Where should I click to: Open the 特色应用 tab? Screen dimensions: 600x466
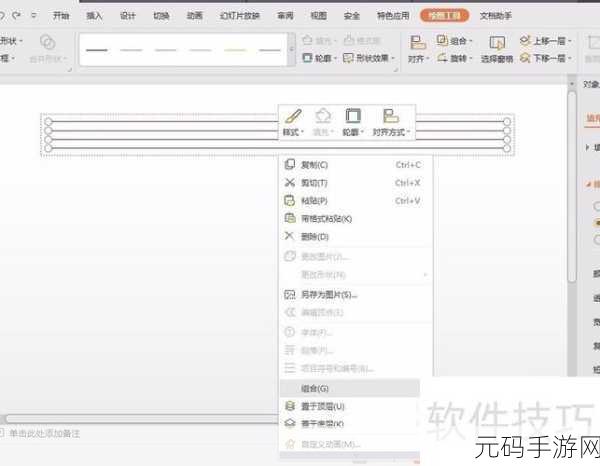tap(393, 16)
